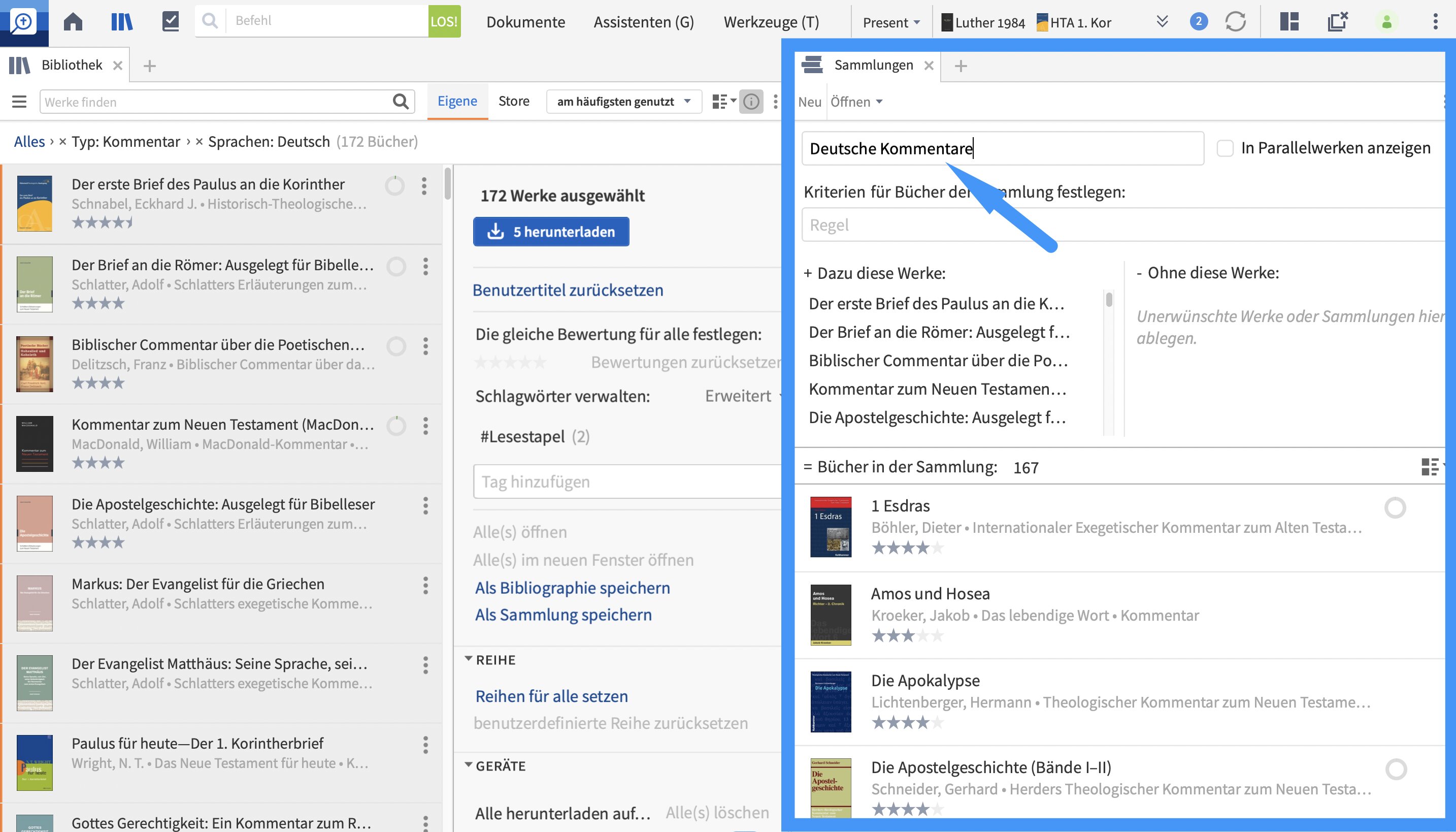
Task: Click Benutzertitel zurücksetzen link
Action: (568, 290)
